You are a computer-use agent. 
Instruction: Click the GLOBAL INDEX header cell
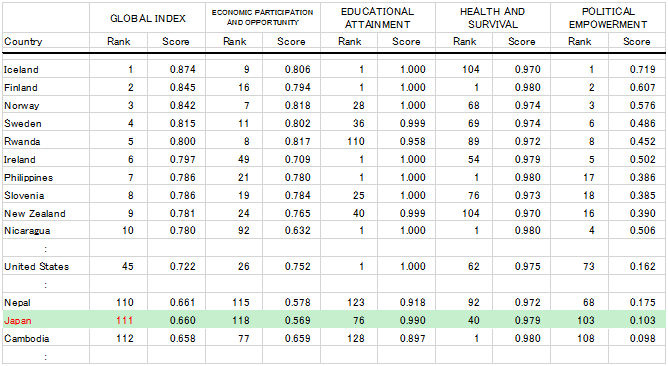click(148, 18)
